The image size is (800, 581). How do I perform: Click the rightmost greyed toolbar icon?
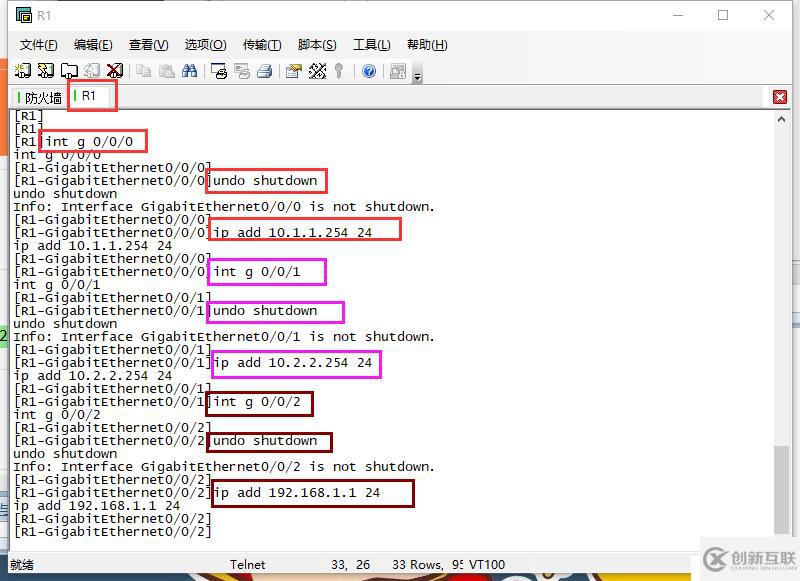[397, 71]
